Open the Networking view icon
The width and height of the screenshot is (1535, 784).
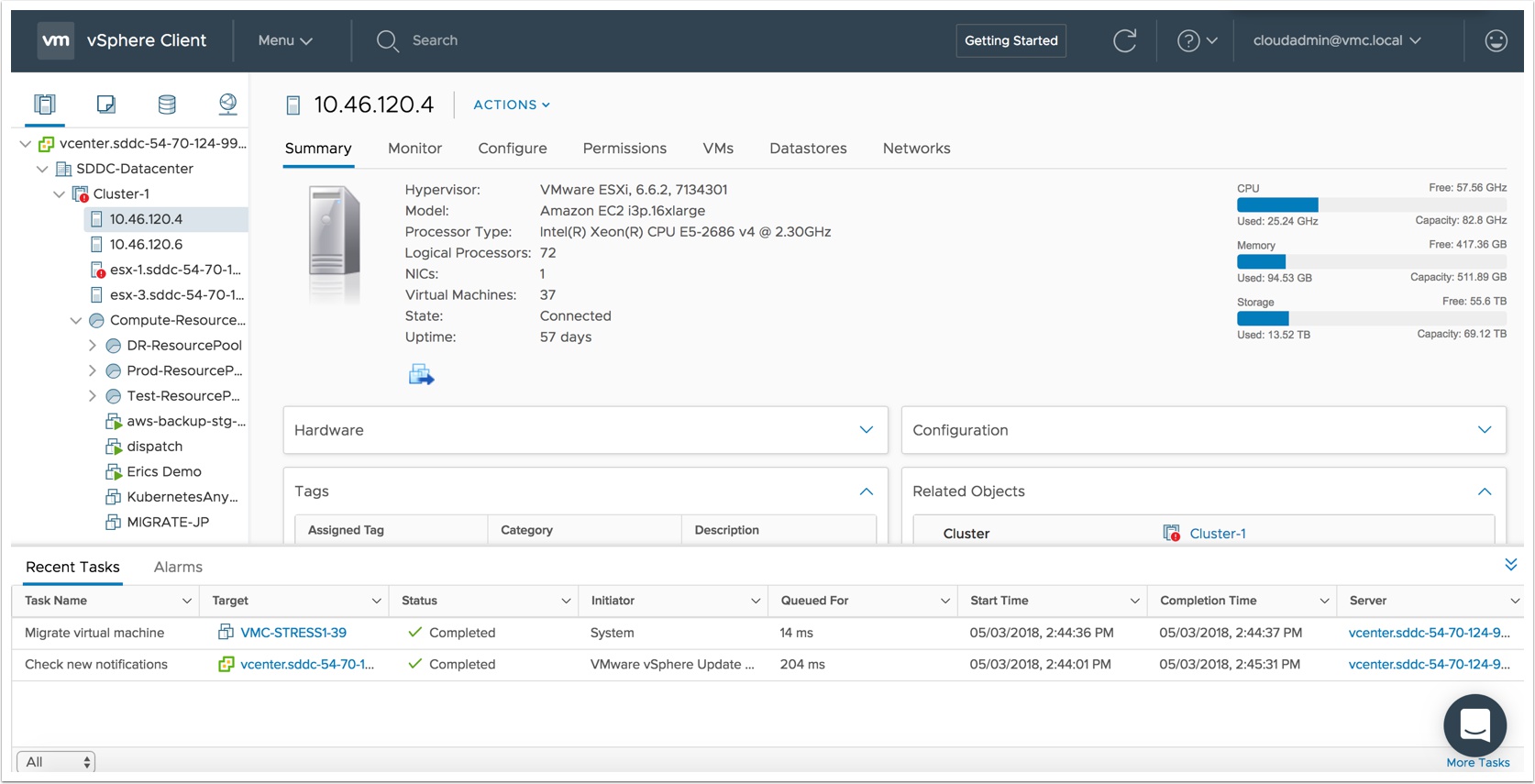click(x=227, y=105)
